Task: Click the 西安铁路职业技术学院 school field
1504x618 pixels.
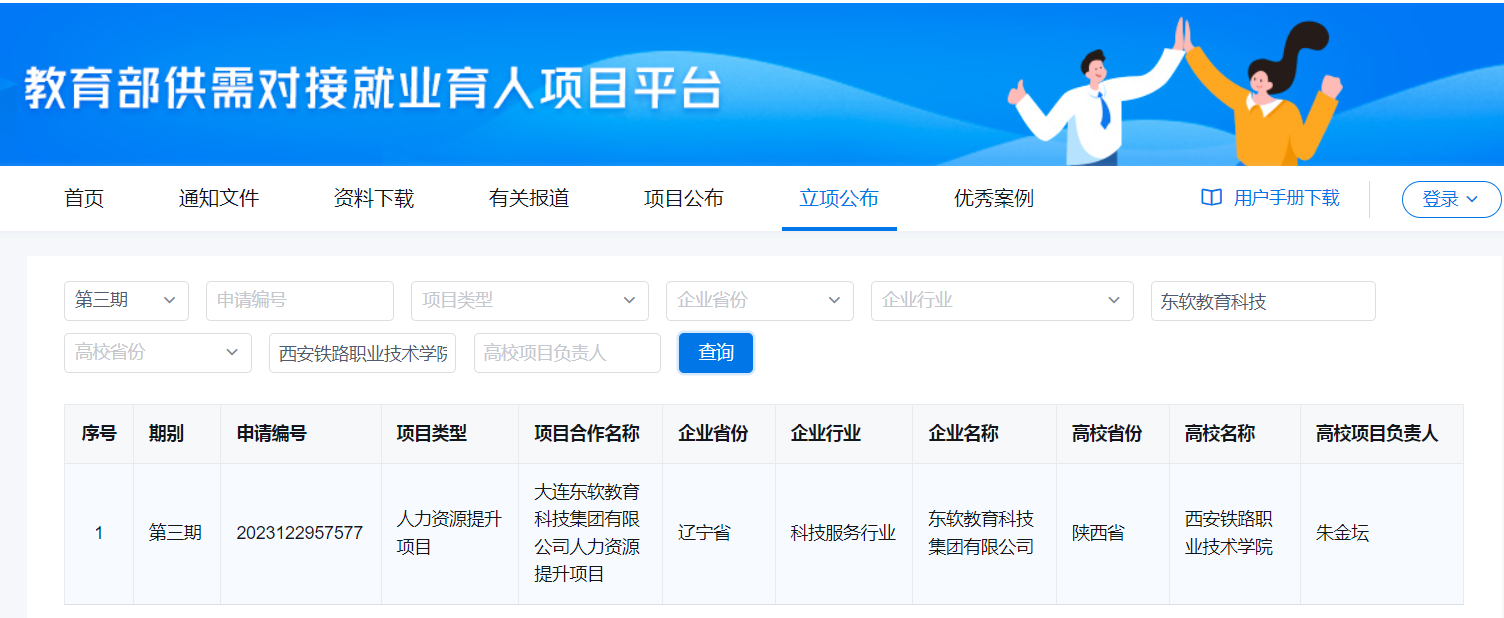Action: click(362, 353)
